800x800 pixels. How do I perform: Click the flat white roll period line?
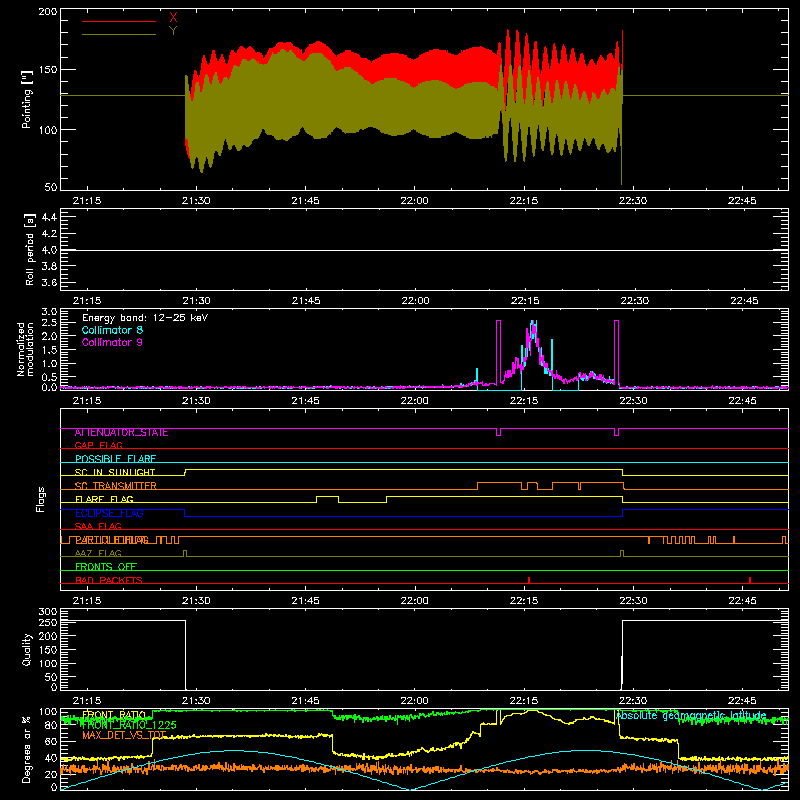pos(424,250)
